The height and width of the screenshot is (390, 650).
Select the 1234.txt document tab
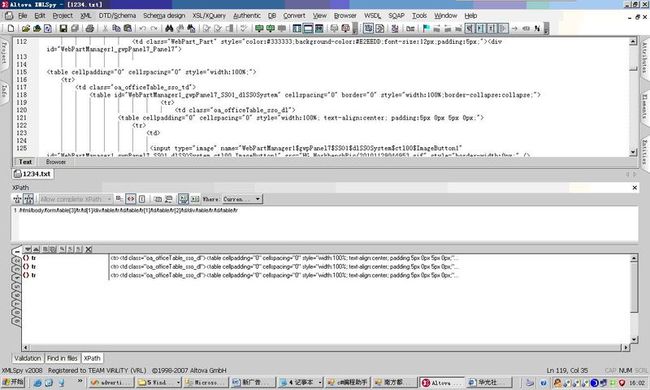click(32, 174)
